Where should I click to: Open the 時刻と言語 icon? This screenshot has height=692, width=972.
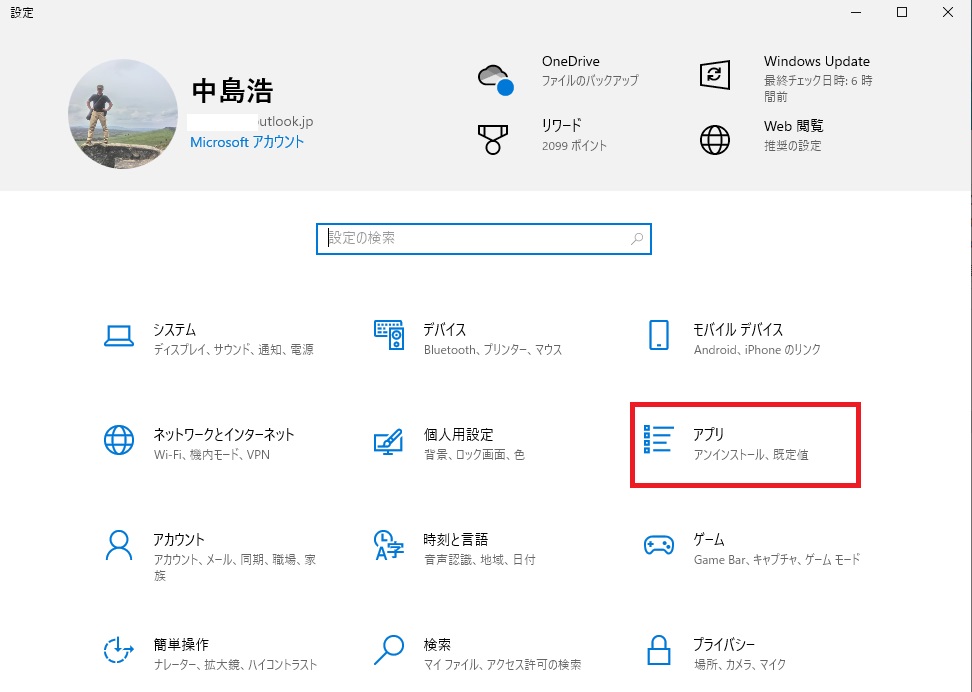[388, 546]
